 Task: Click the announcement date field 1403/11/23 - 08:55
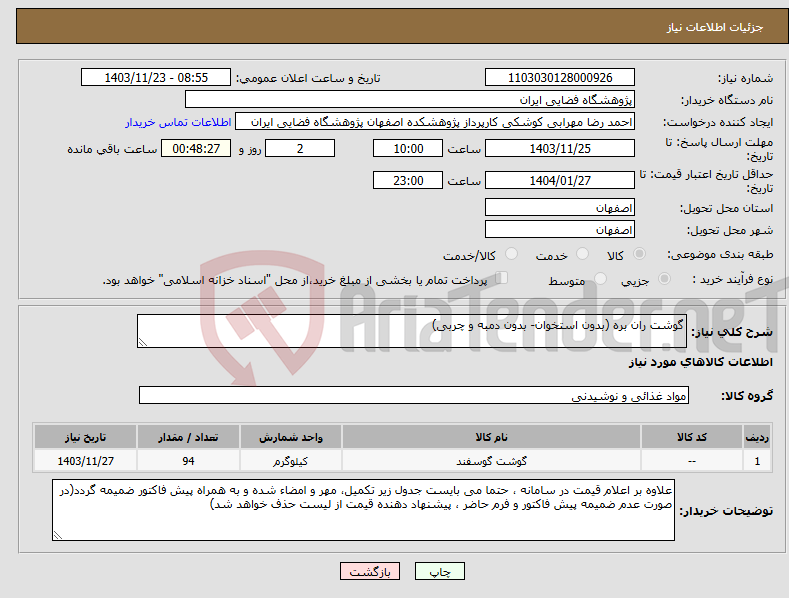156,78
